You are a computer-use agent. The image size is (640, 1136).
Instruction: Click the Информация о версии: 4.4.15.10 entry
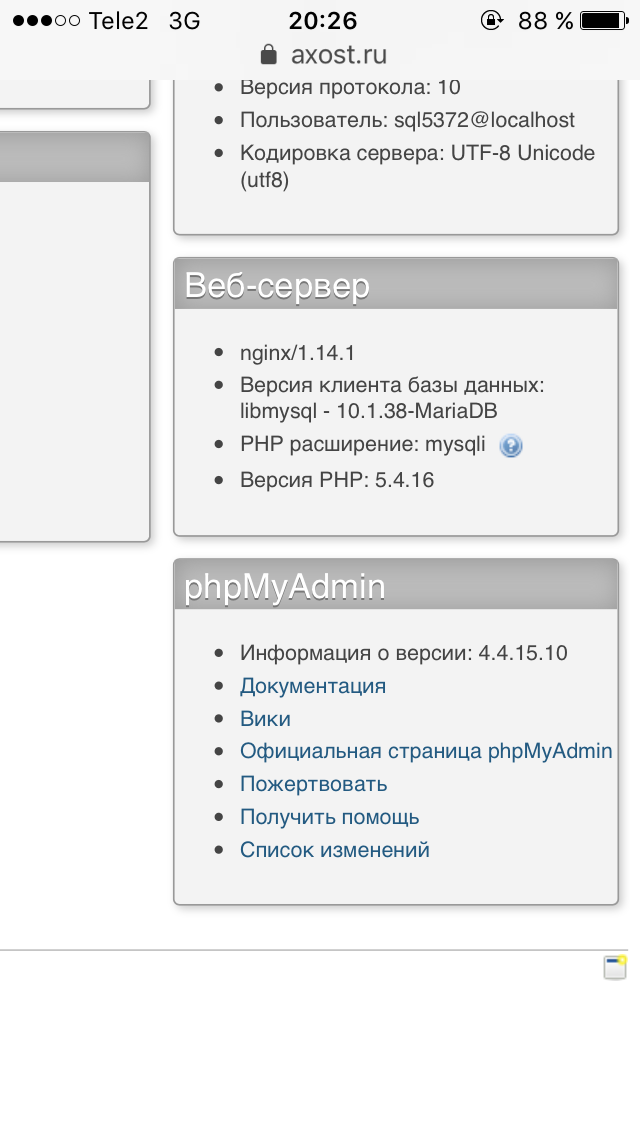403,653
